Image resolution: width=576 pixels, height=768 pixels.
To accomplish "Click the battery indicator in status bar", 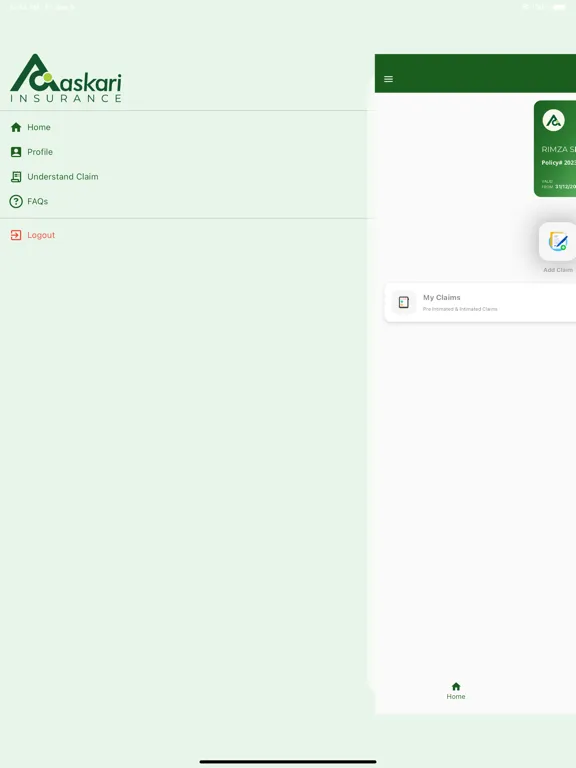I will click(x=559, y=7).
